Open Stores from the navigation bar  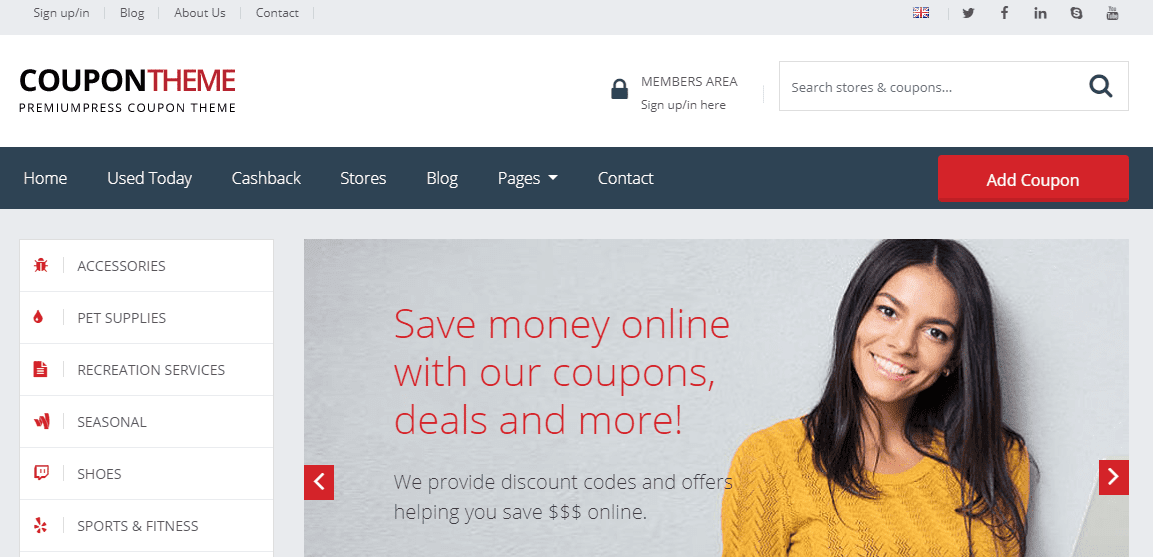363,178
